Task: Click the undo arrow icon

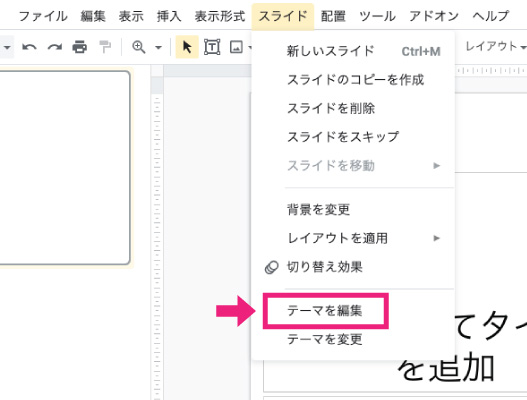Action: [x=29, y=47]
